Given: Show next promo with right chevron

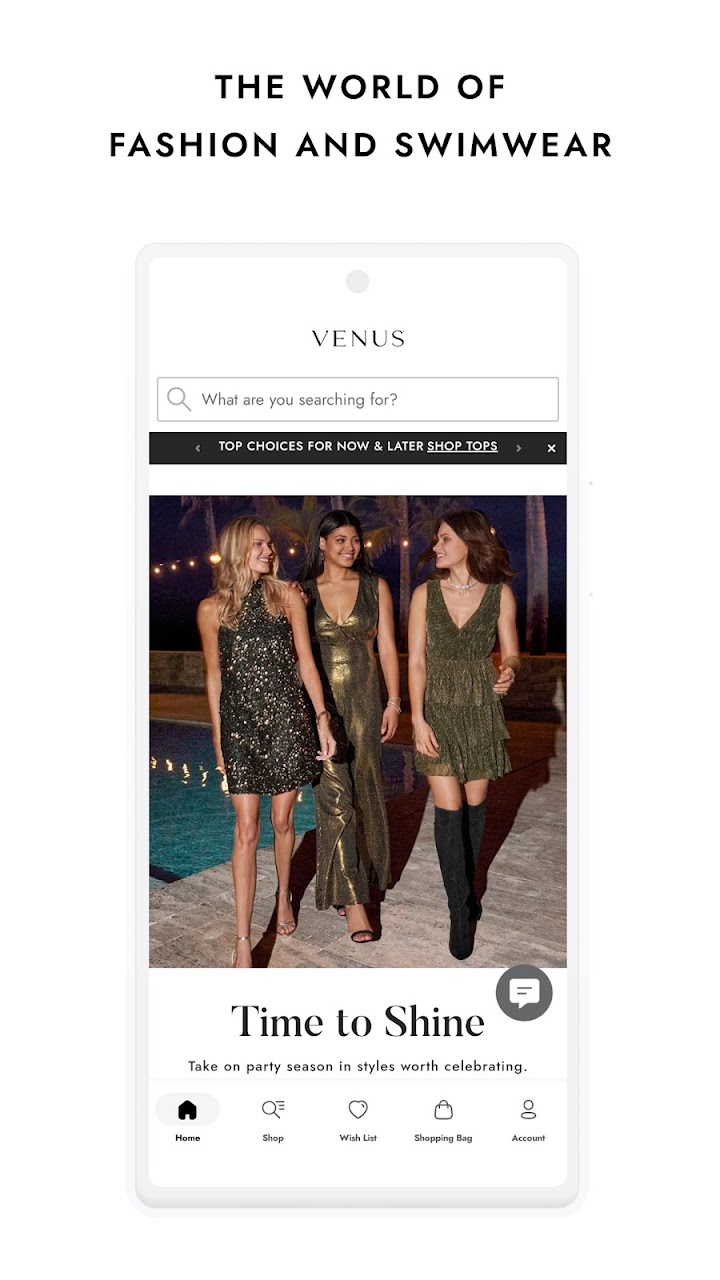Looking at the screenshot, I should click(518, 448).
